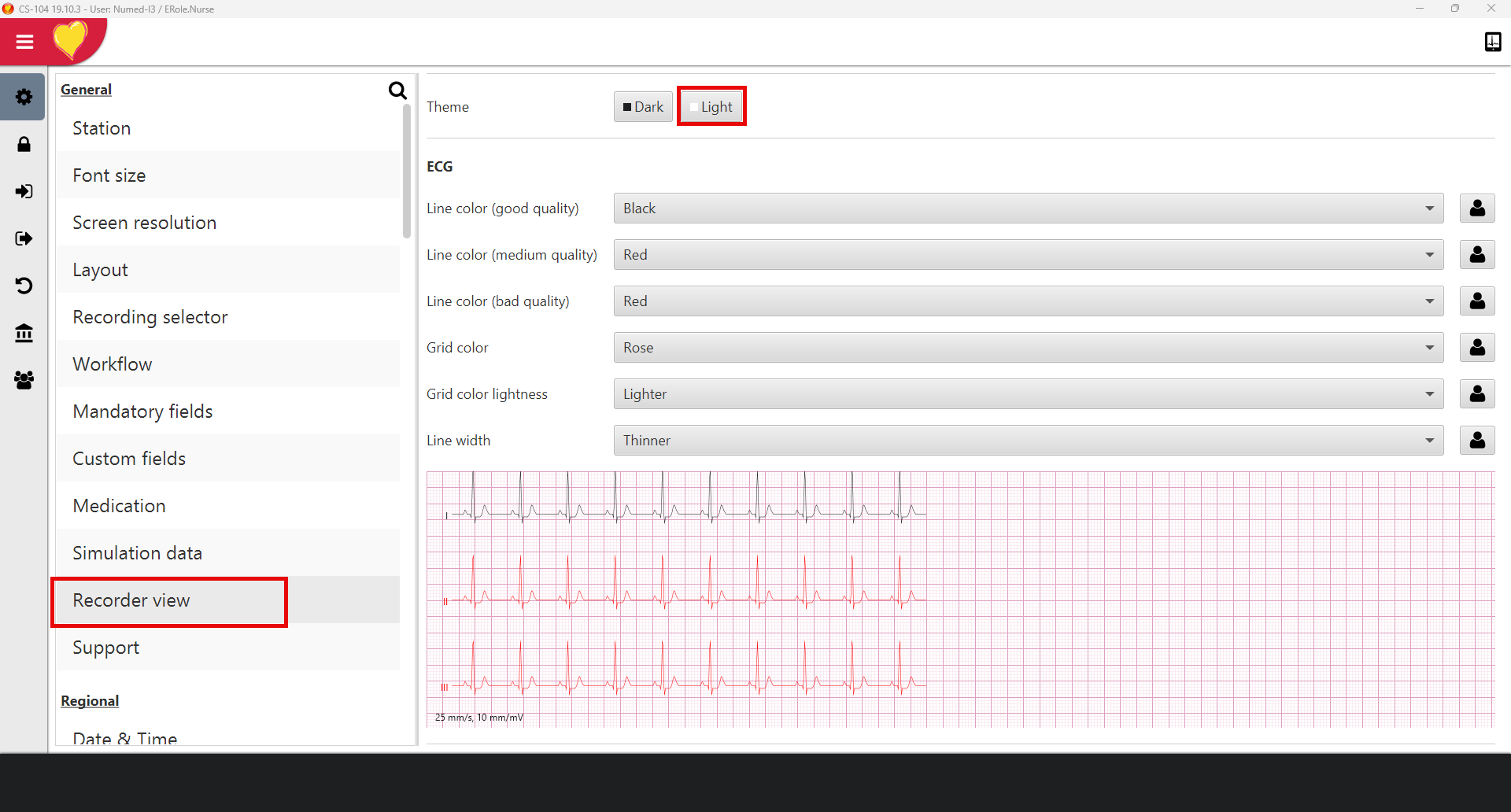Click the user icon beside Grid color
The width and height of the screenshot is (1511, 812).
click(1477, 348)
